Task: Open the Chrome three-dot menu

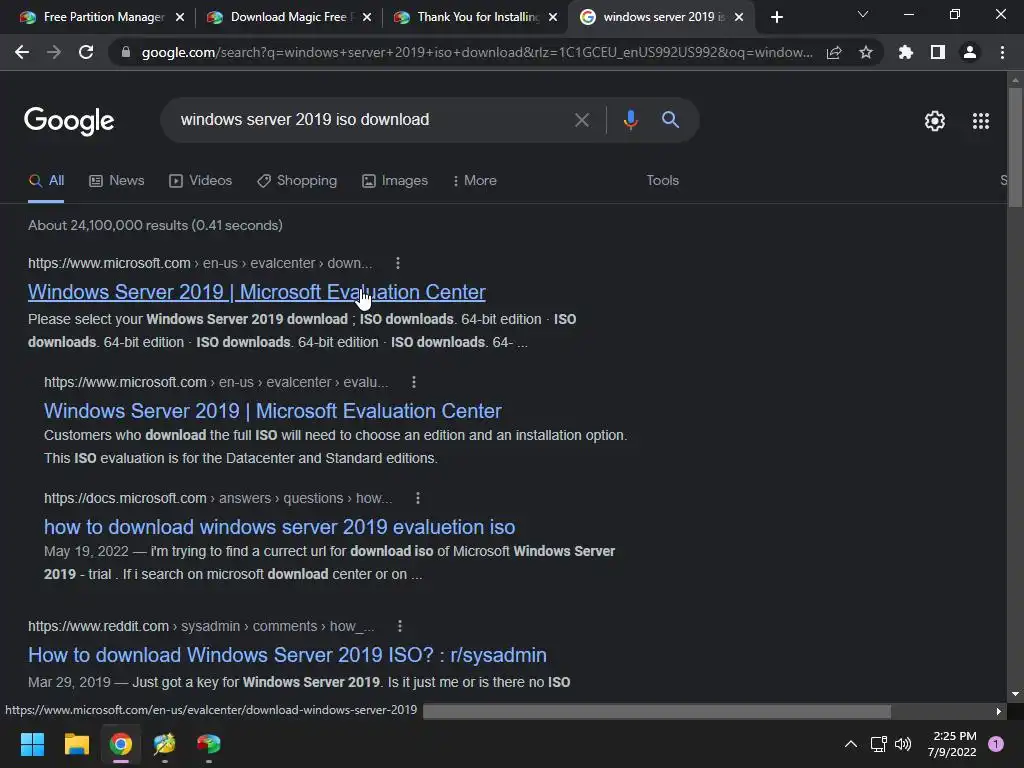Action: (1002, 52)
